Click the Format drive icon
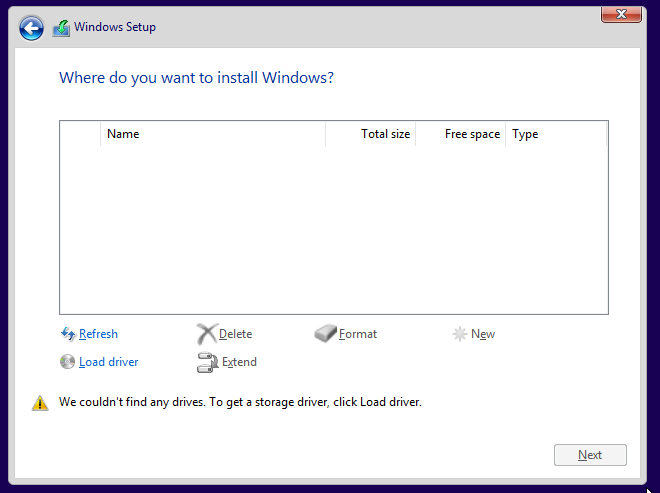Screen dimensions: 660x493 click(326, 334)
